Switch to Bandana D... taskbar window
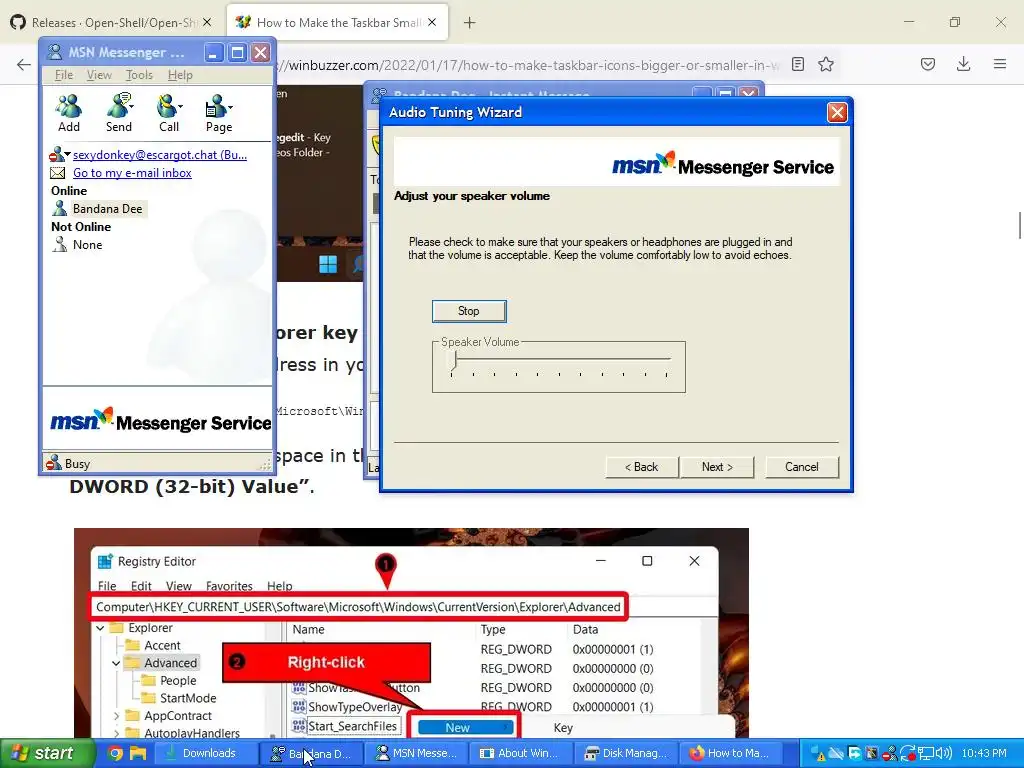1024x768 pixels. (x=311, y=753)
